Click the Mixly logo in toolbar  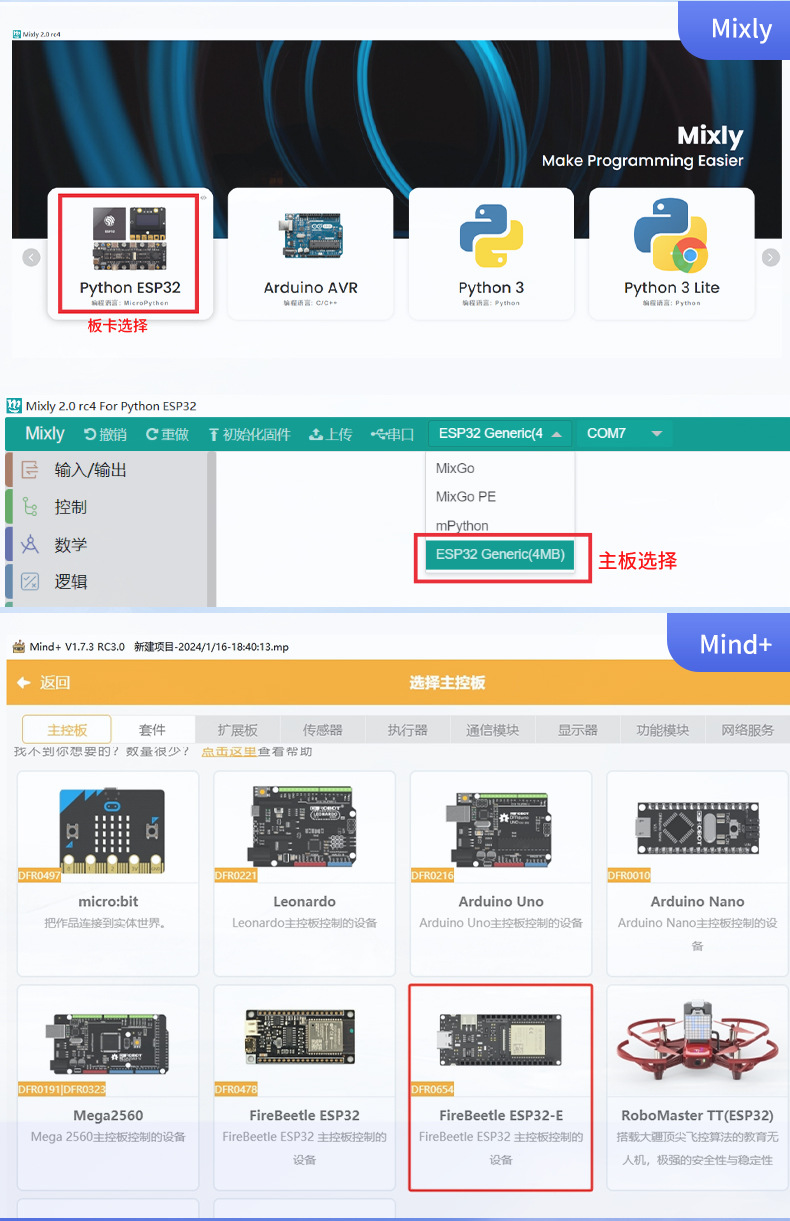pyautogui.click(x=45, y=433)
